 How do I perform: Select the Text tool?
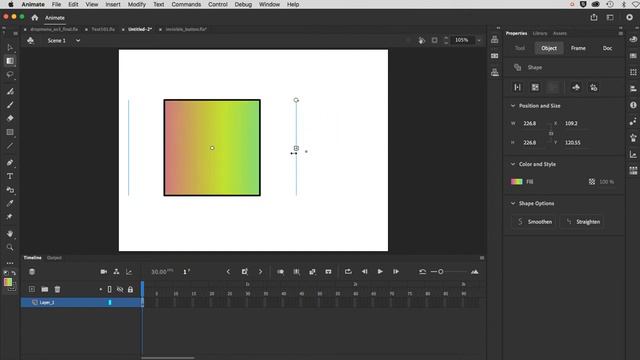coord(10,176)
